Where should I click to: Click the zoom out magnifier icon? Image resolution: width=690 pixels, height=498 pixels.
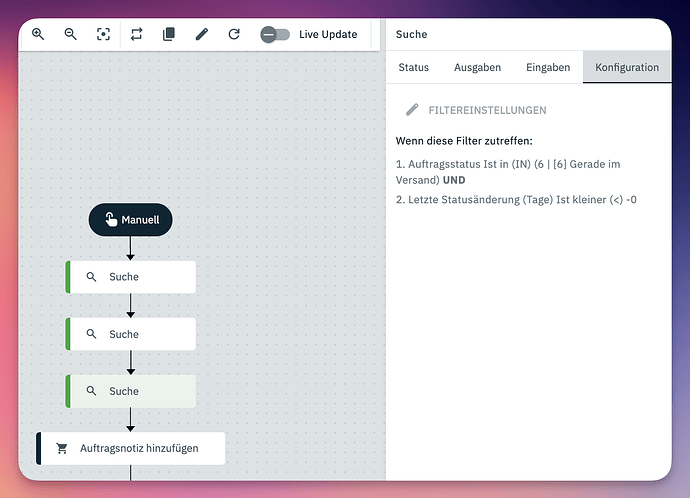[70, 34]
